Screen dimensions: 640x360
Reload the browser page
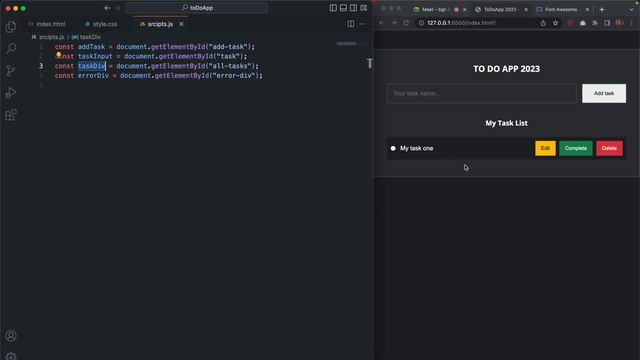pos(406,23)
